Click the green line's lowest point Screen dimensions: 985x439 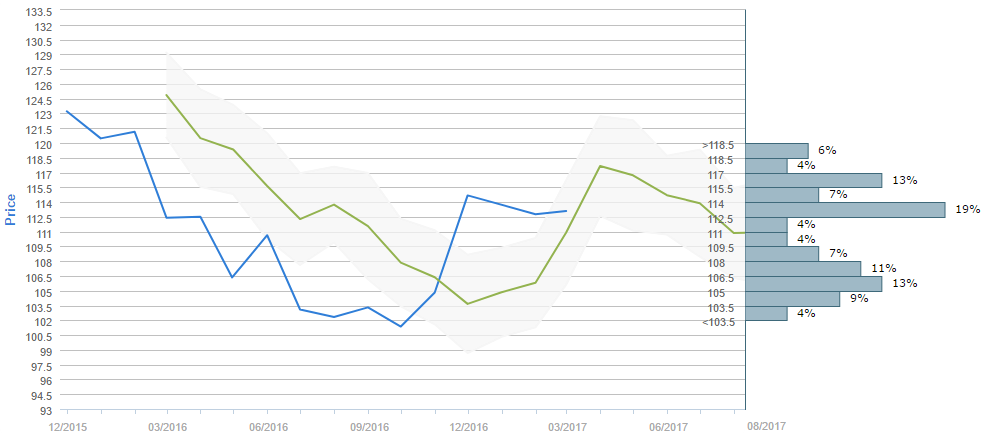[x=467, y=304]
